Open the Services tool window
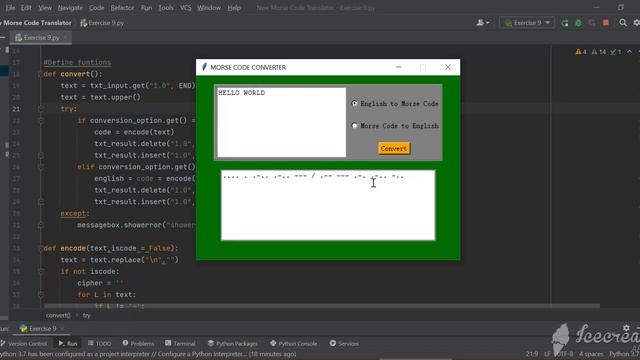Viewport: 640px width, 360px height. [x=344, y=343]
